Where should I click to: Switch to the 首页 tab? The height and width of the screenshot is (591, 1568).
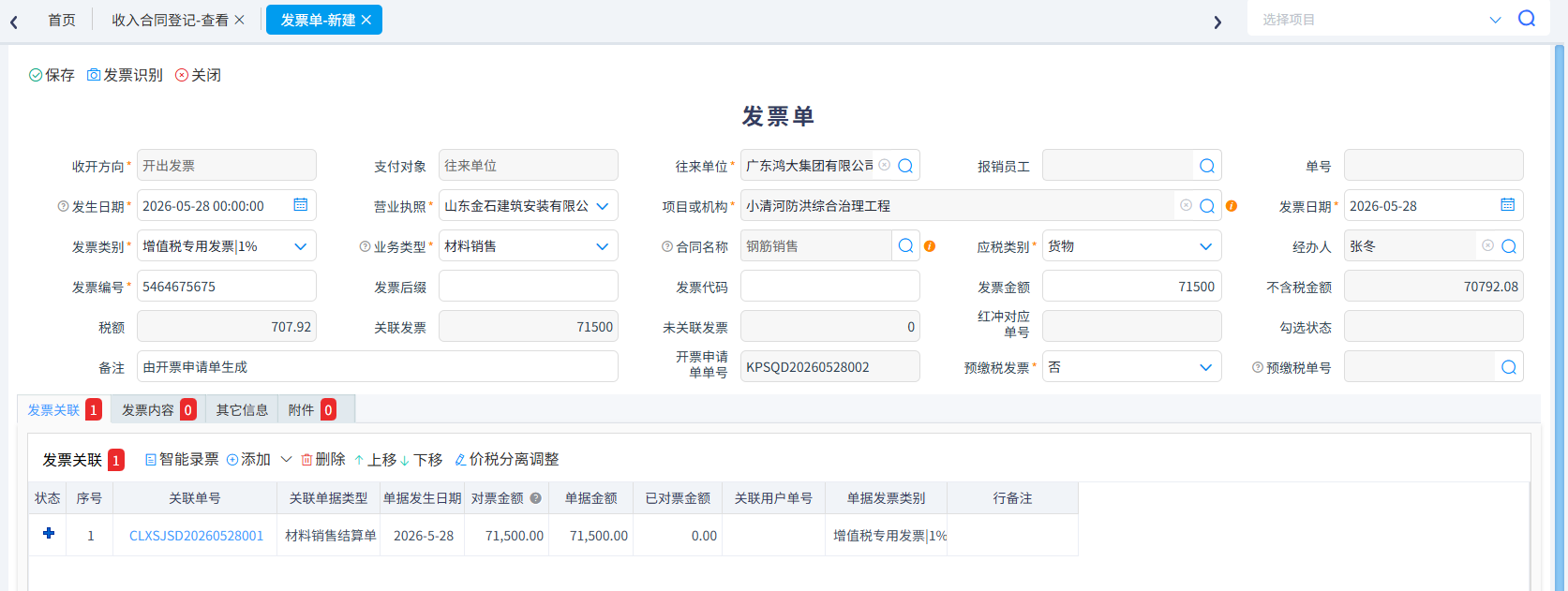click(x=62, y=20)
